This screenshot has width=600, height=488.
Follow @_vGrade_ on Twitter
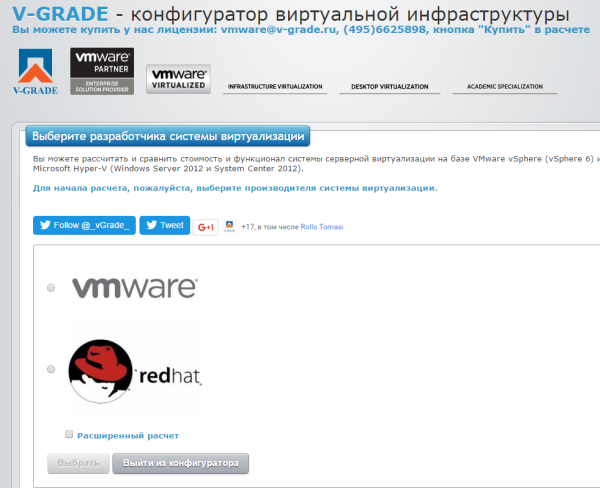(84, 225)
